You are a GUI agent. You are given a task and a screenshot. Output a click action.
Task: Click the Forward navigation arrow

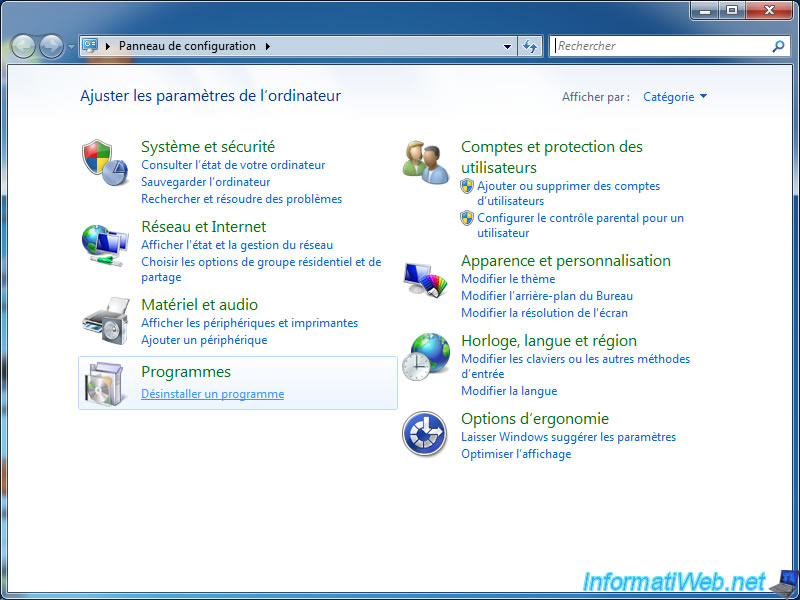[52, 46]
